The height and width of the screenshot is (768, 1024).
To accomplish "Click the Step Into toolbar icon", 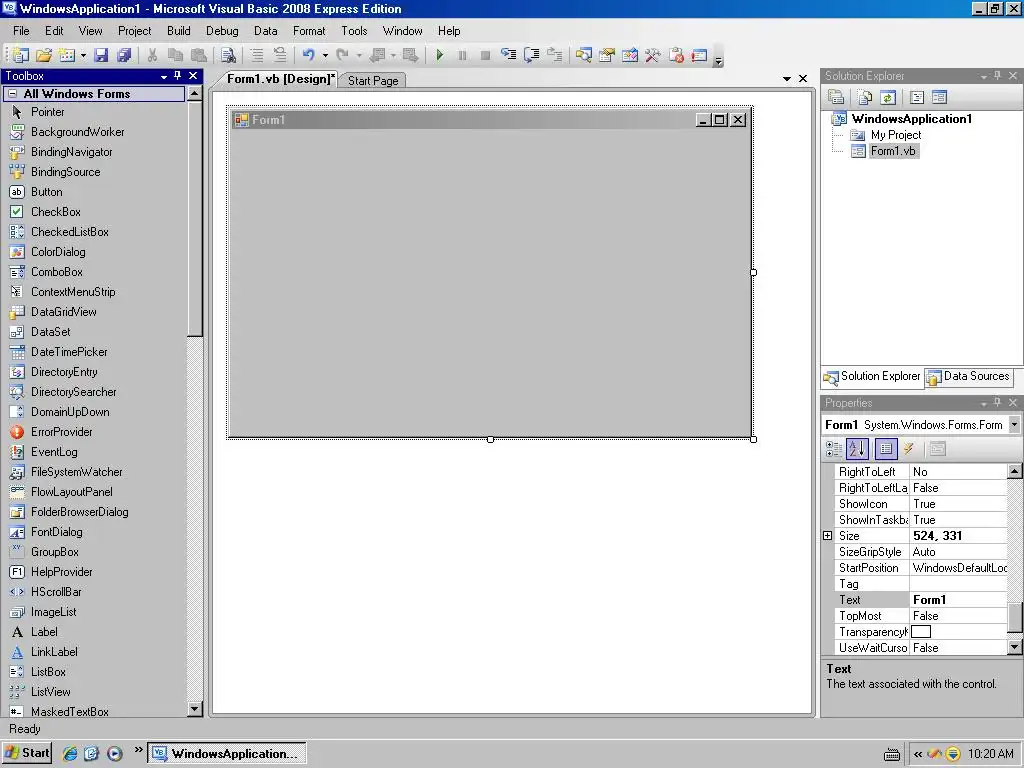I will pyautogui.click(x=509, y=56).
